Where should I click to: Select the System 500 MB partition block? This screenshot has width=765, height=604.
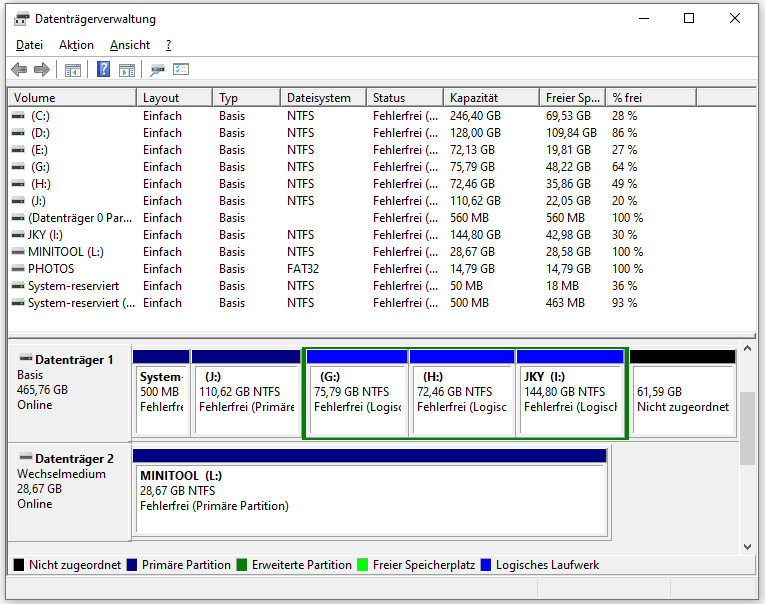[x=161, y=392]
